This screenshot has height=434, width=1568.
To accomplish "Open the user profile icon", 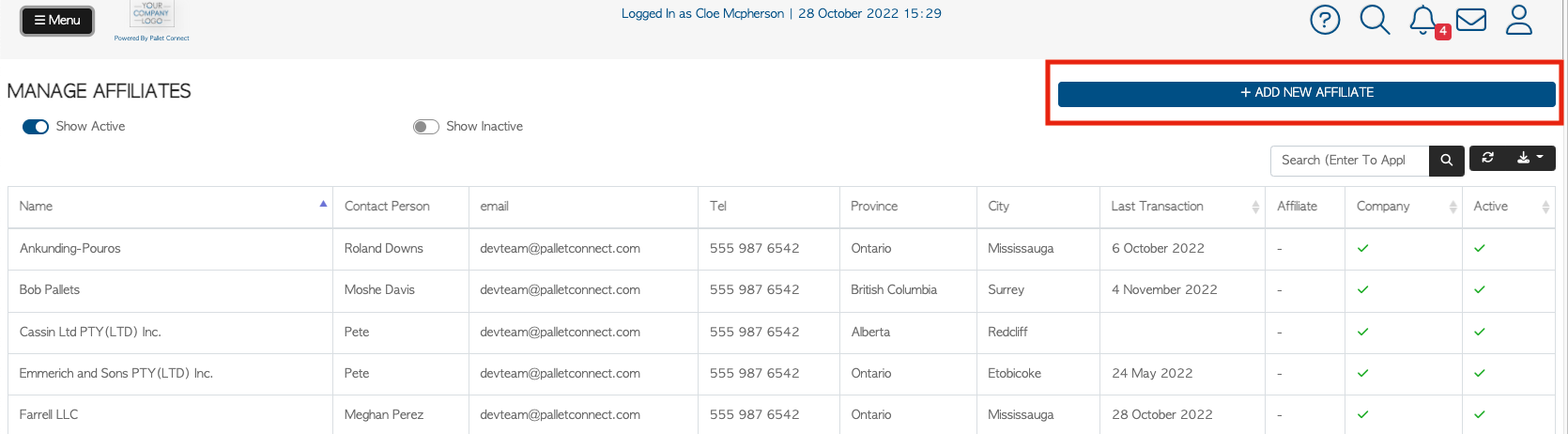I will (1518, 20).
